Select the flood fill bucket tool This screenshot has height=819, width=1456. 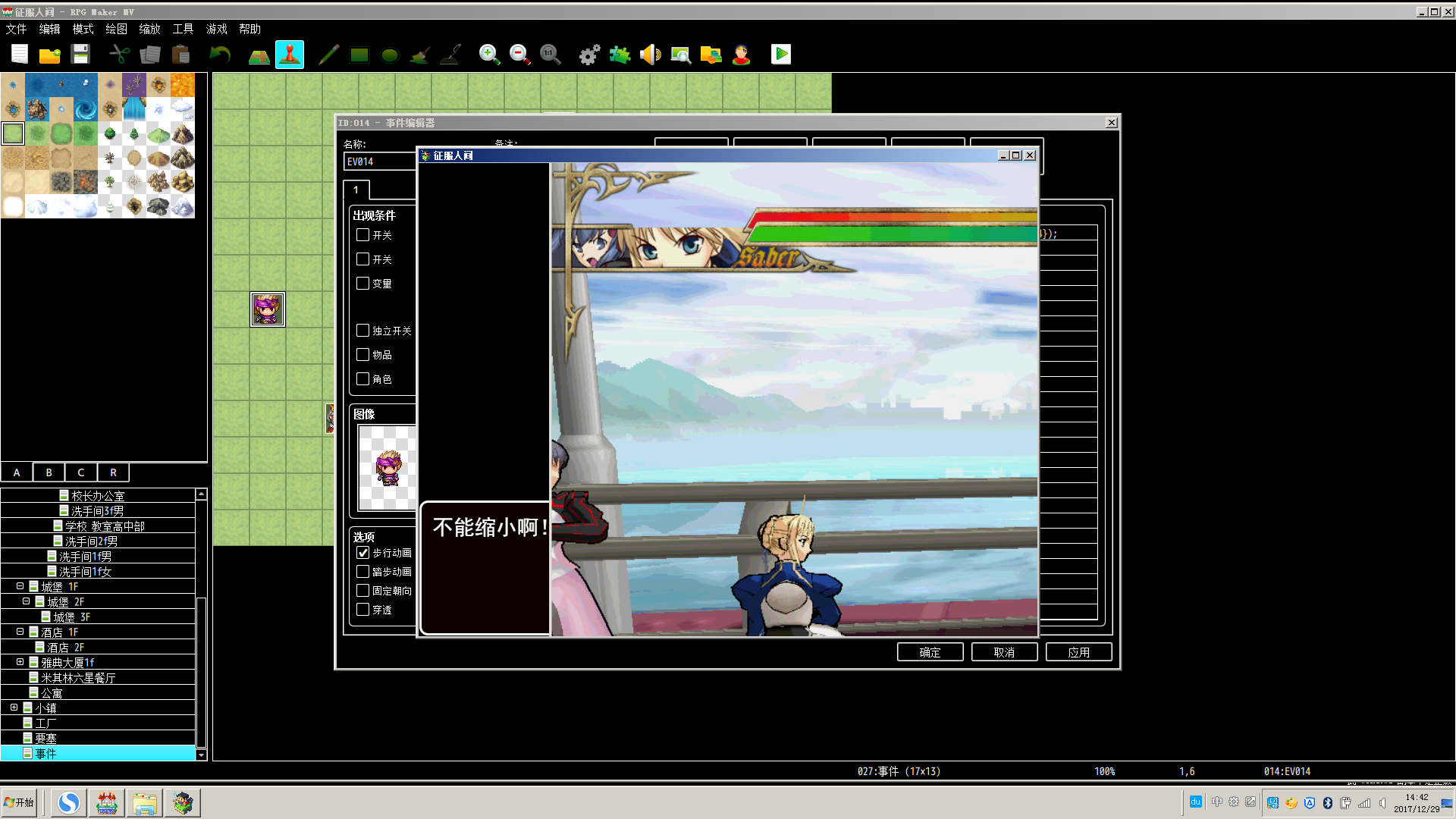(x=419, y=54)
